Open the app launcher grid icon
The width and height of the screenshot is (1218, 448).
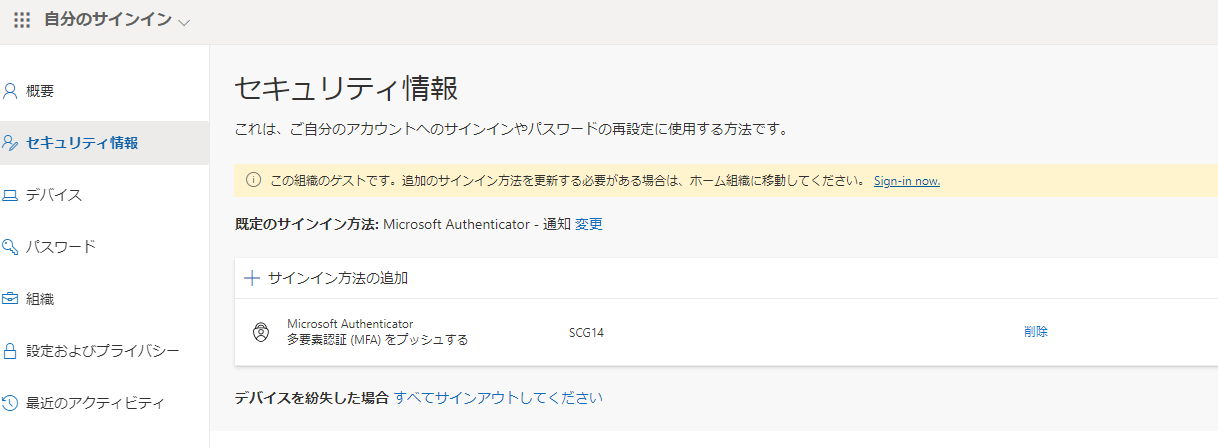tap(22, 20)
